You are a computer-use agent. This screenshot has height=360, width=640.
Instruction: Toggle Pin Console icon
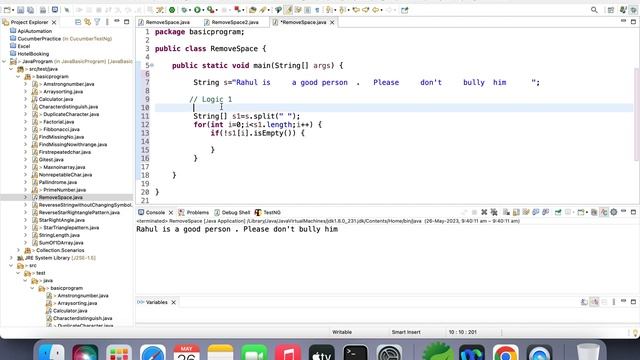click(558, 212)
